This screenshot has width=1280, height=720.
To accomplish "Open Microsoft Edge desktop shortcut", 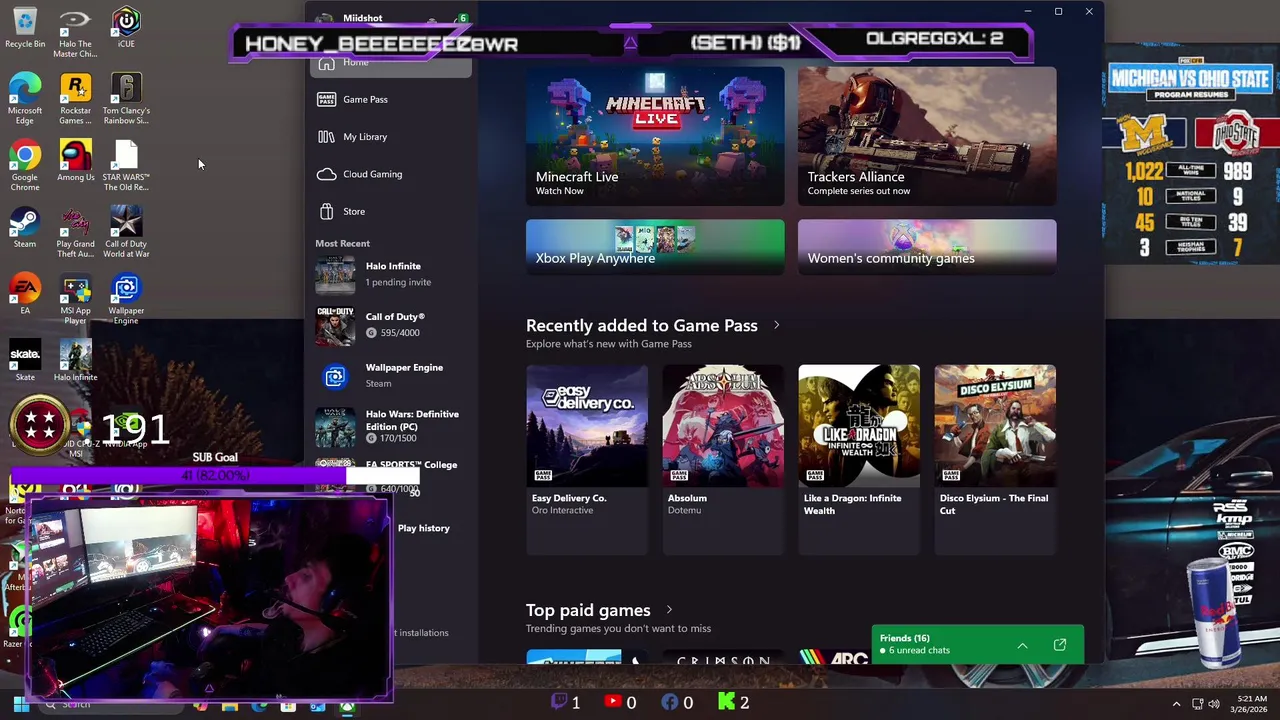I will click(x=25, y=99).
